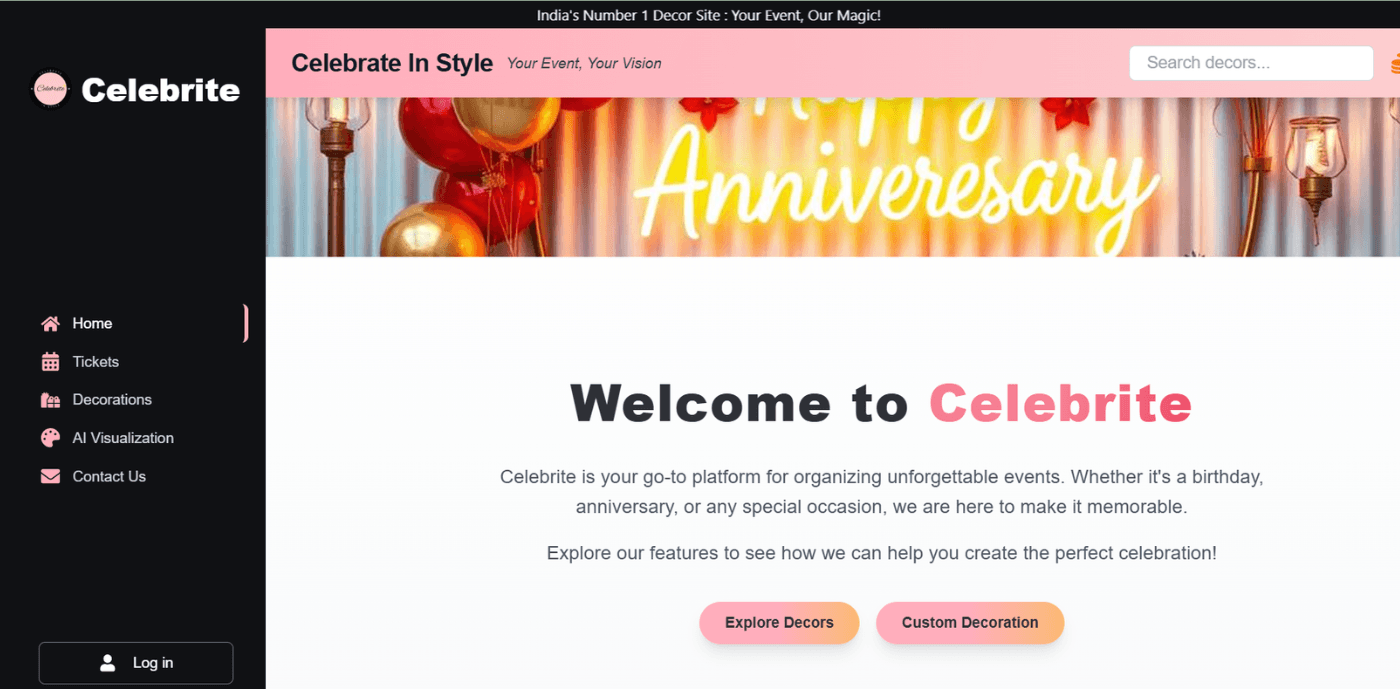
Task: Click the Log in button
Action: coord(136,663)
